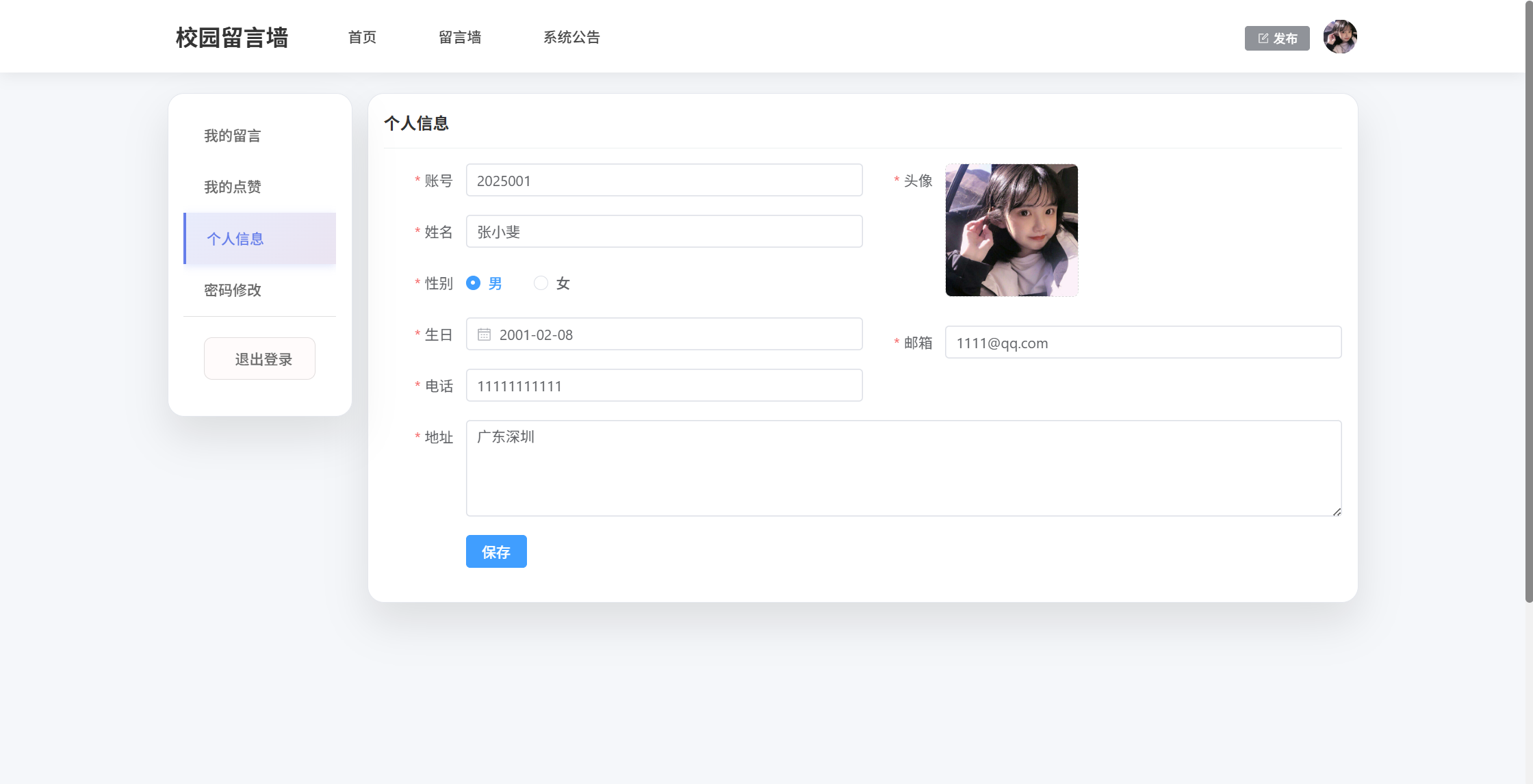
Task: Click the 姓名 name input field
Action: tap(664, 232)
